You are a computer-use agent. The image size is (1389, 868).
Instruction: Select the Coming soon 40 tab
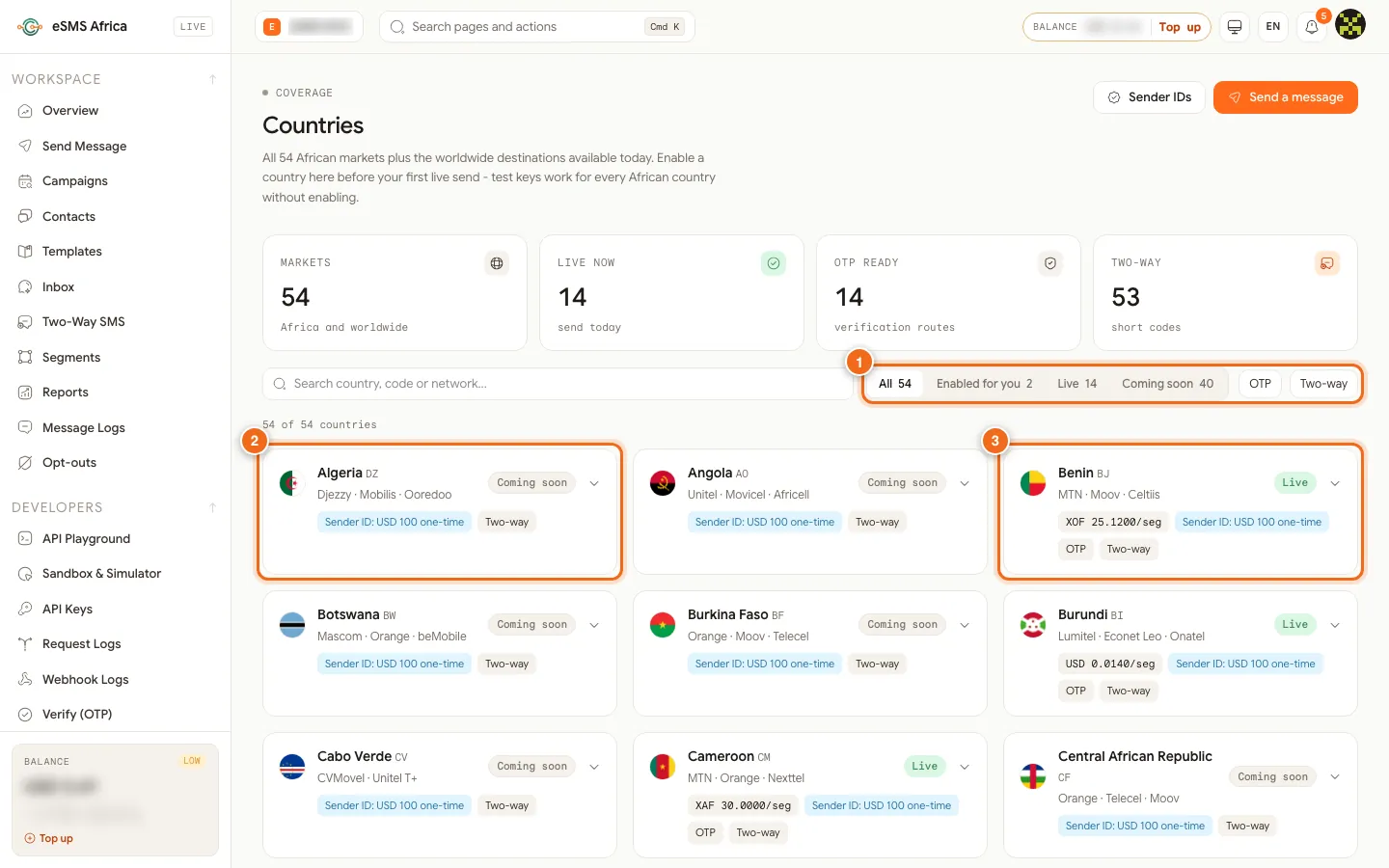[1167, 384]
